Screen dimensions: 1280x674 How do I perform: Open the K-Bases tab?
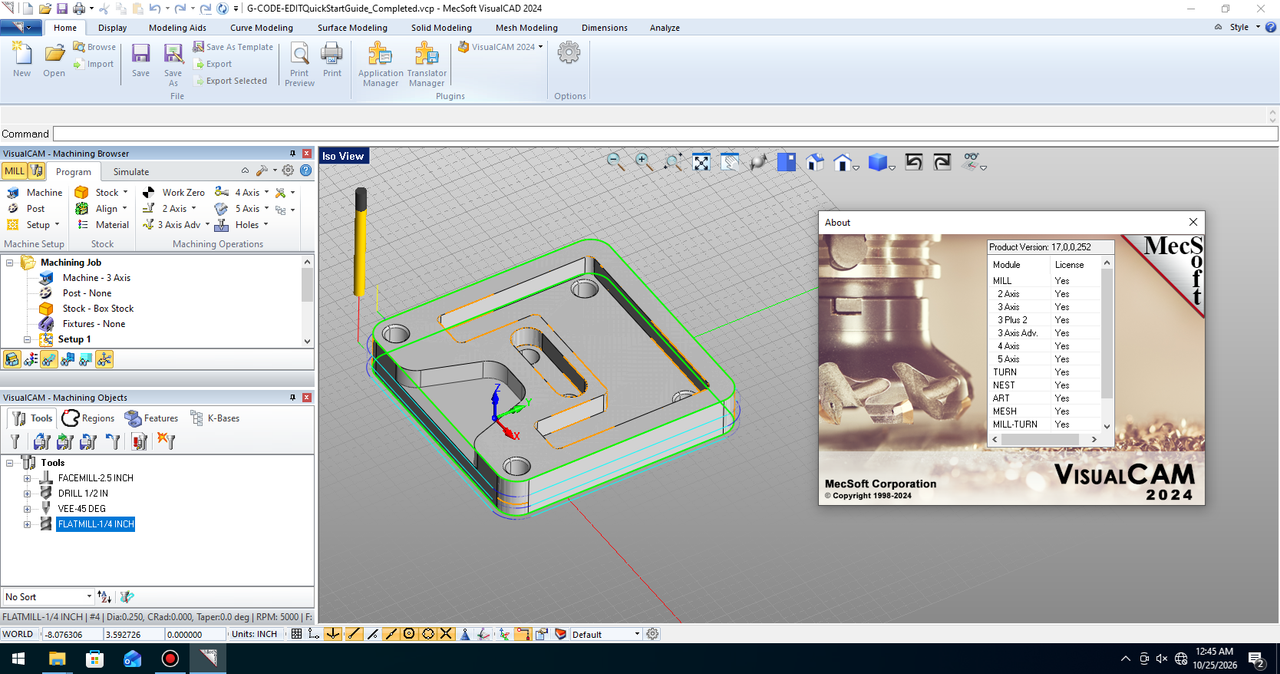tap(213, 418)
